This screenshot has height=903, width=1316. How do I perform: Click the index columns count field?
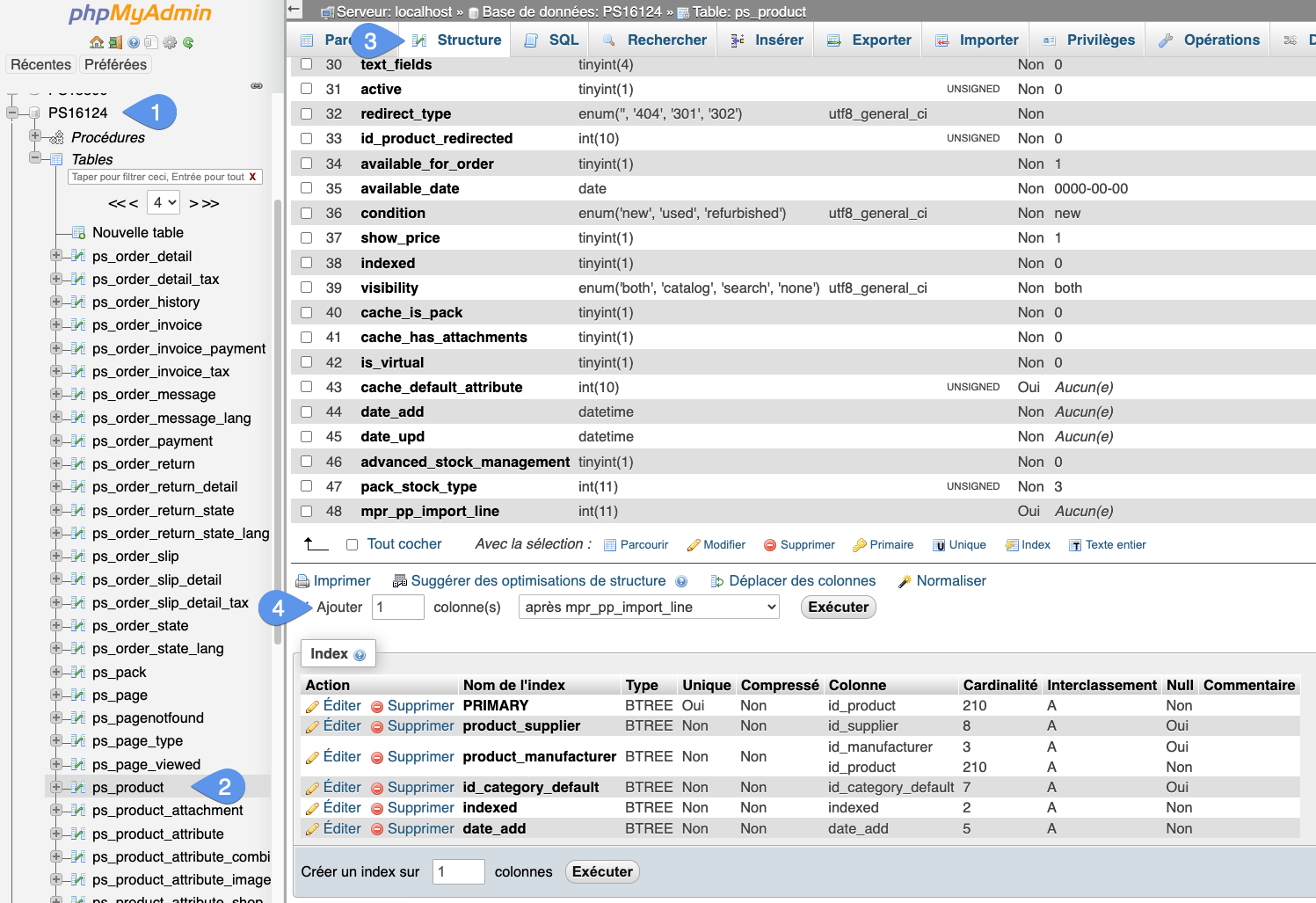point(459,872)
